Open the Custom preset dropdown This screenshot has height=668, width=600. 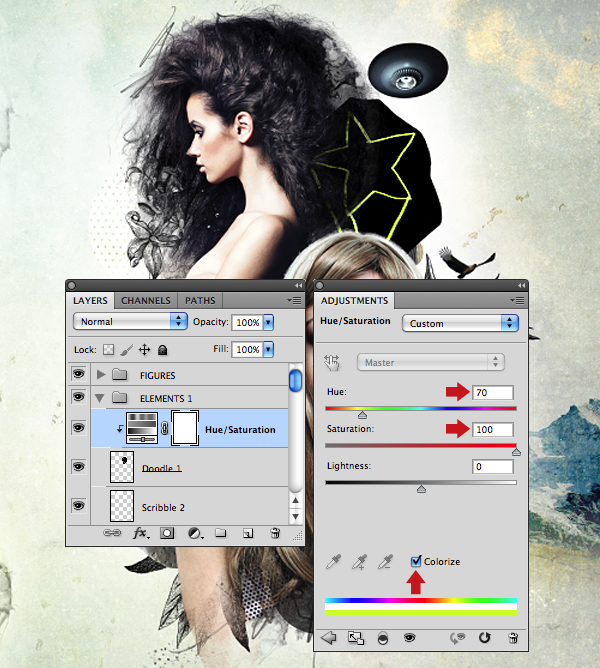click(460, 323)
